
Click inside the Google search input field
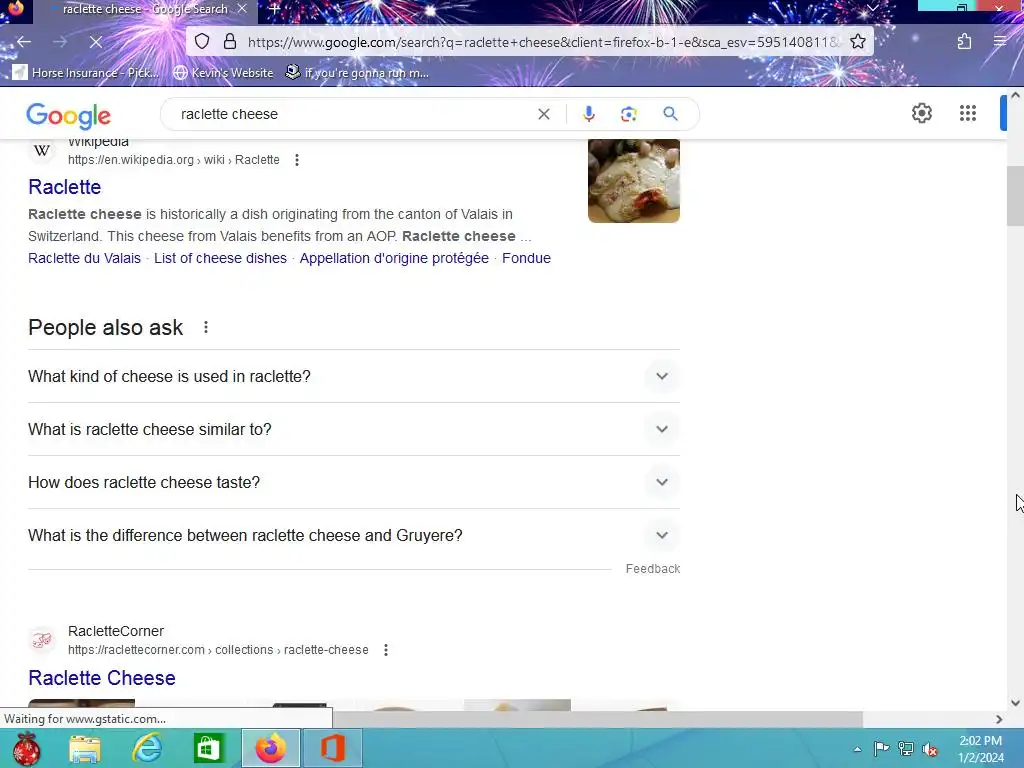pyautogui.click(x=353, y=114)
